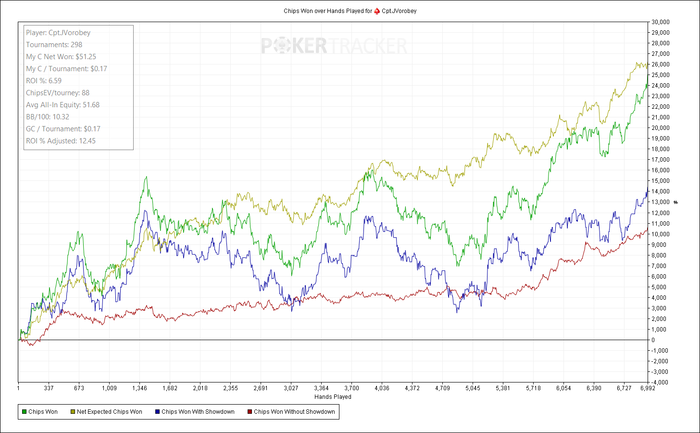Click 'ROI % Adjusted: 12.45' stat
Viewport: 700px width, 433px height.
61,141
